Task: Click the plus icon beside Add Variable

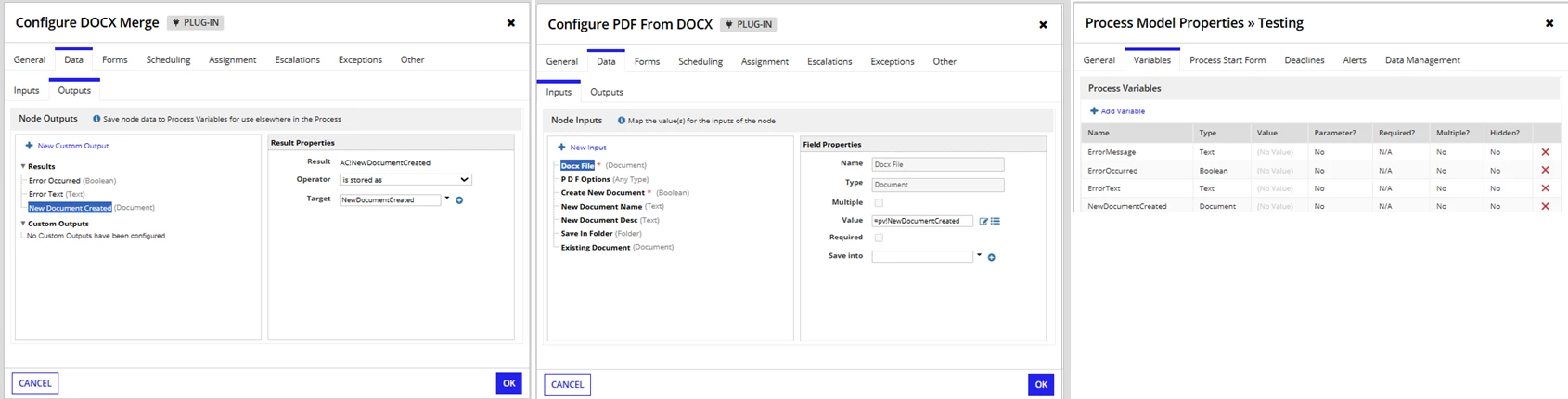Action: point(1094,111)
